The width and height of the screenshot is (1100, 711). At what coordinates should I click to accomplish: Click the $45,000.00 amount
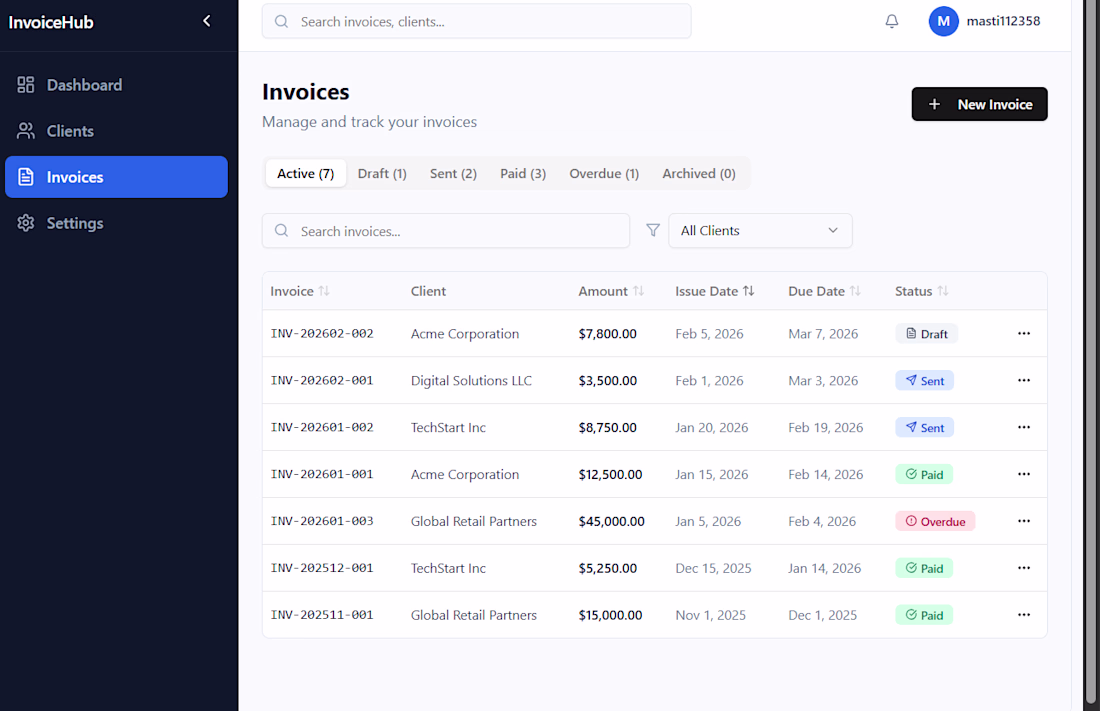[x=612, y=521]
